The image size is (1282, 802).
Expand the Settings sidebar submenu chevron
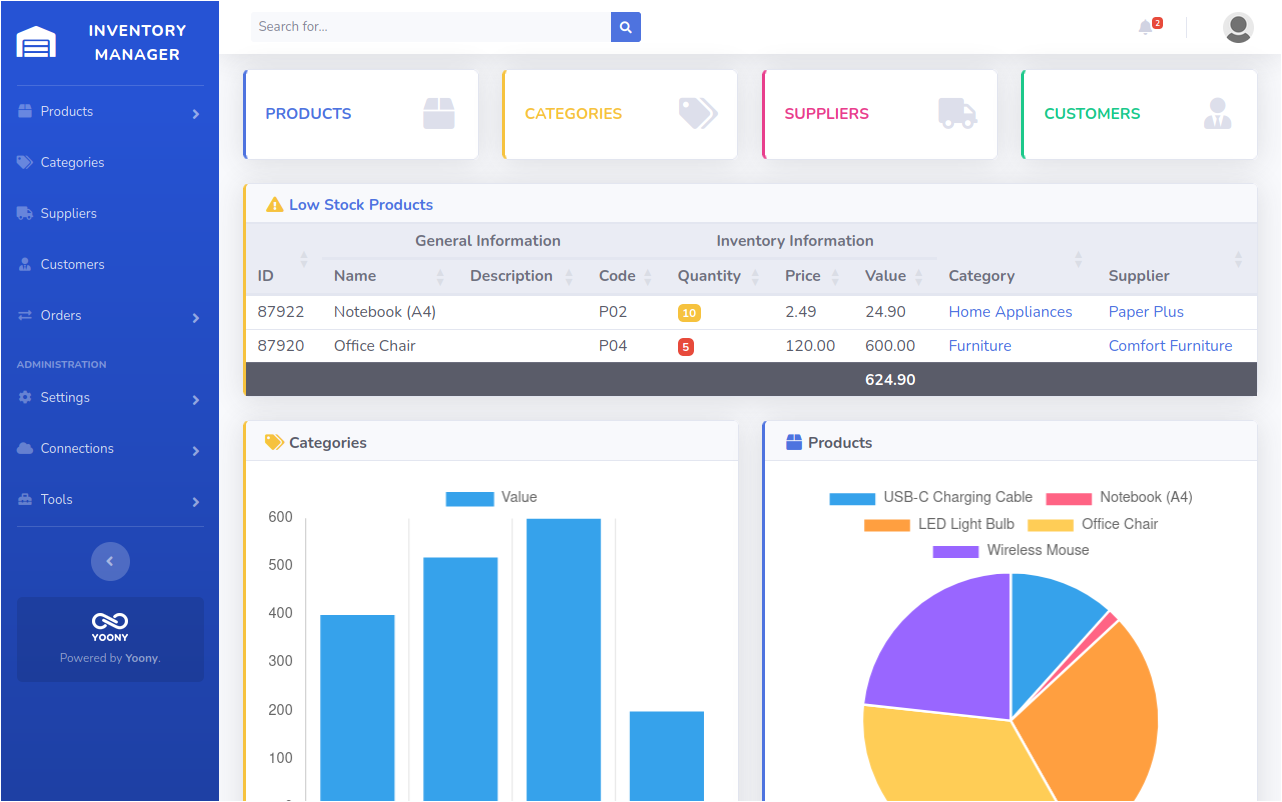pyautogui.click(x=196, y=400)
